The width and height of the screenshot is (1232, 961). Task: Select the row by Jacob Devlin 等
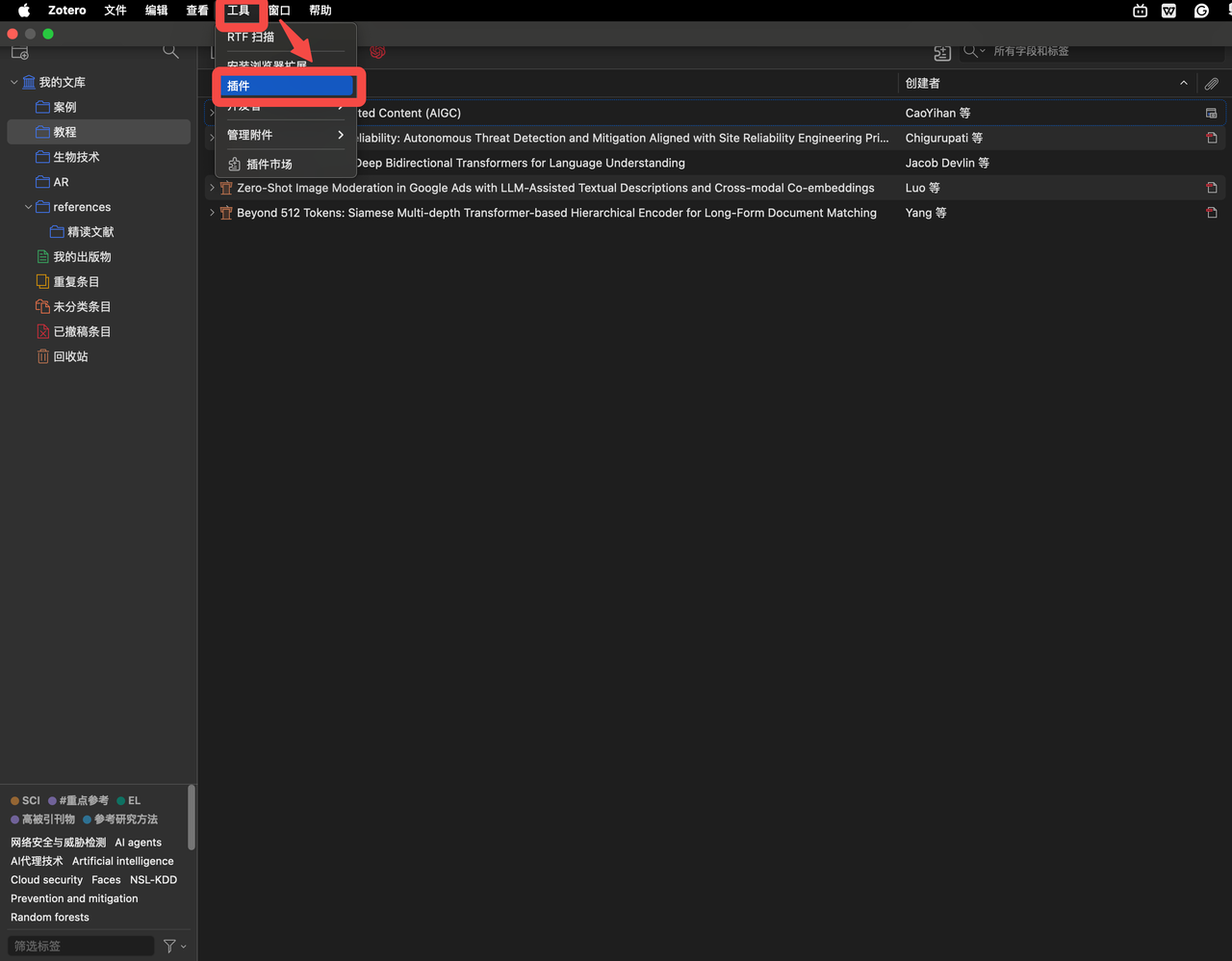click(x=715, y=163)
